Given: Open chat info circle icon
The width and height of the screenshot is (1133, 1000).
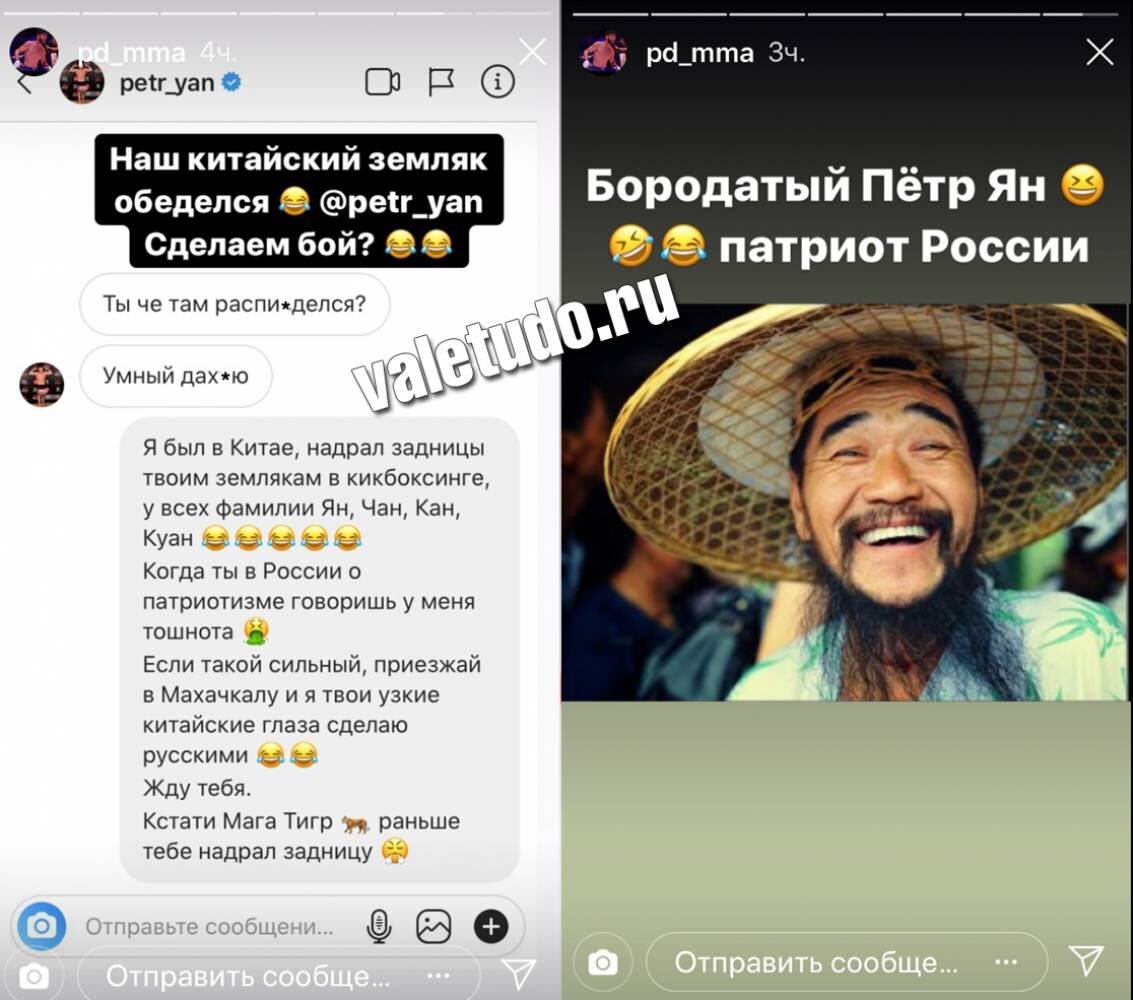Looking at the screenshot, I should point(498,82).
